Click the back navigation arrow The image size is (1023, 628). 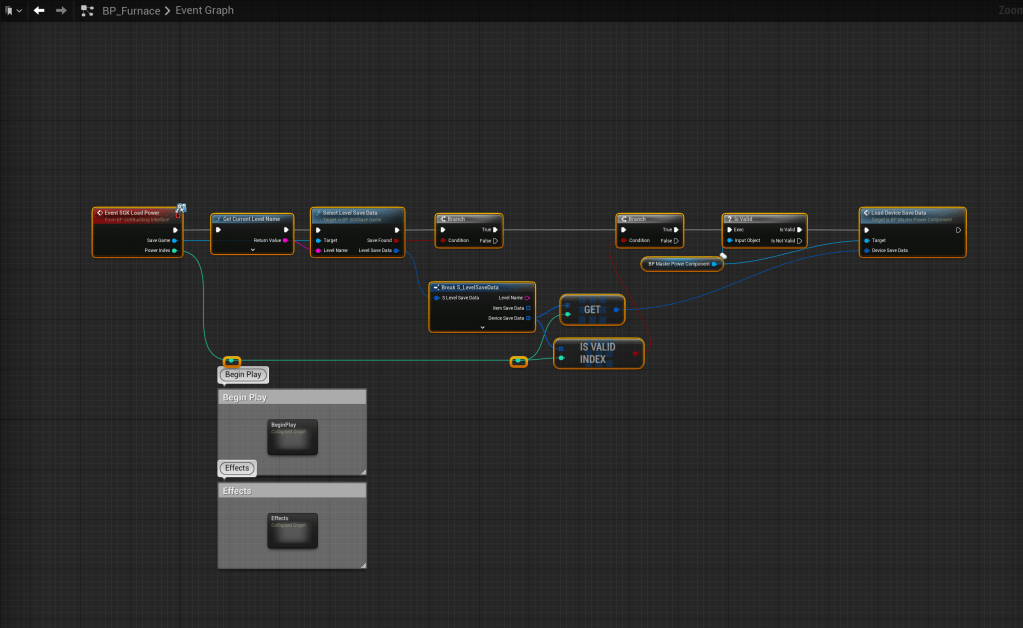pyautogui.click(x=39, y=10)
